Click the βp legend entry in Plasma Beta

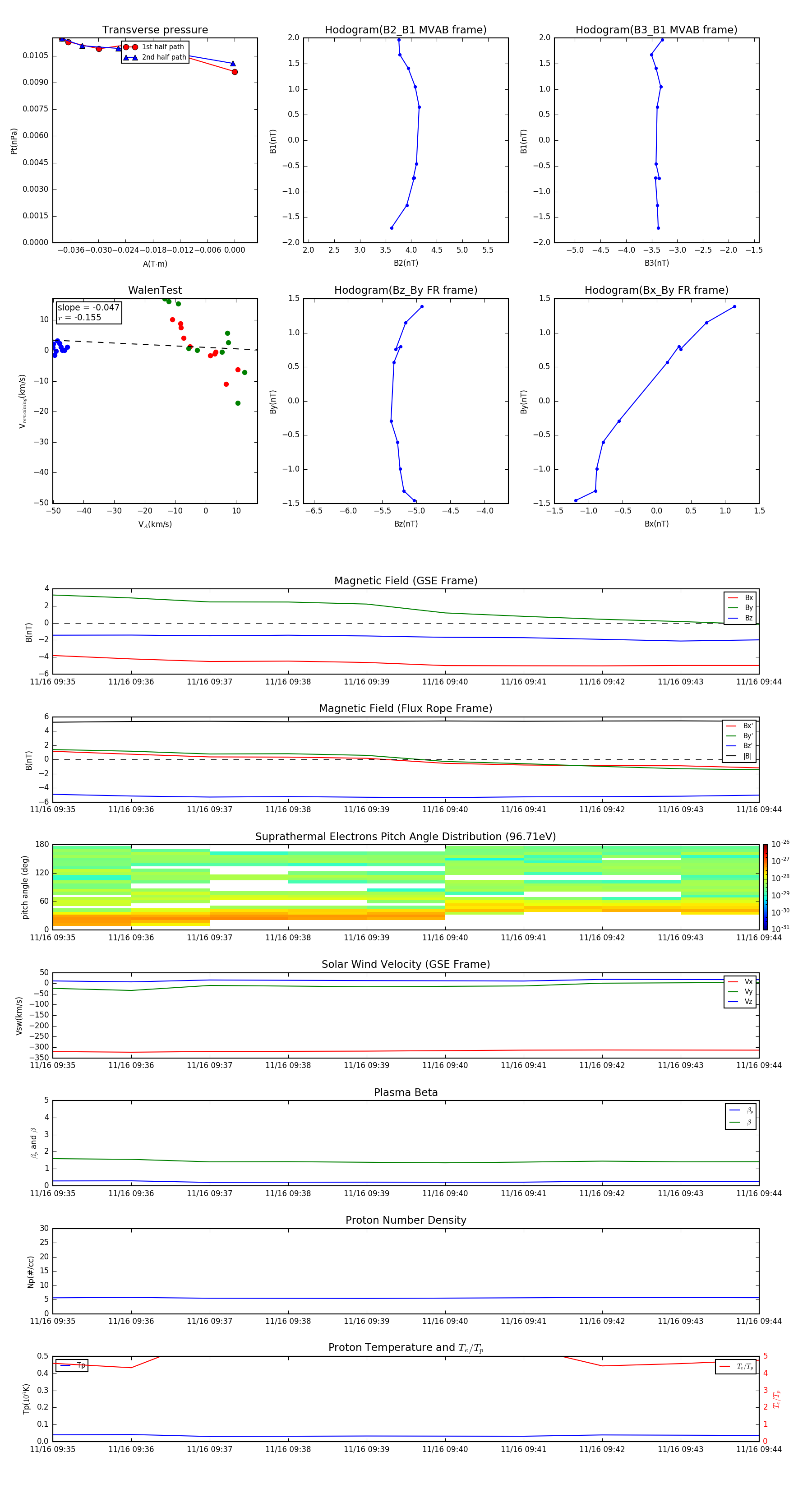[741, 1110]
